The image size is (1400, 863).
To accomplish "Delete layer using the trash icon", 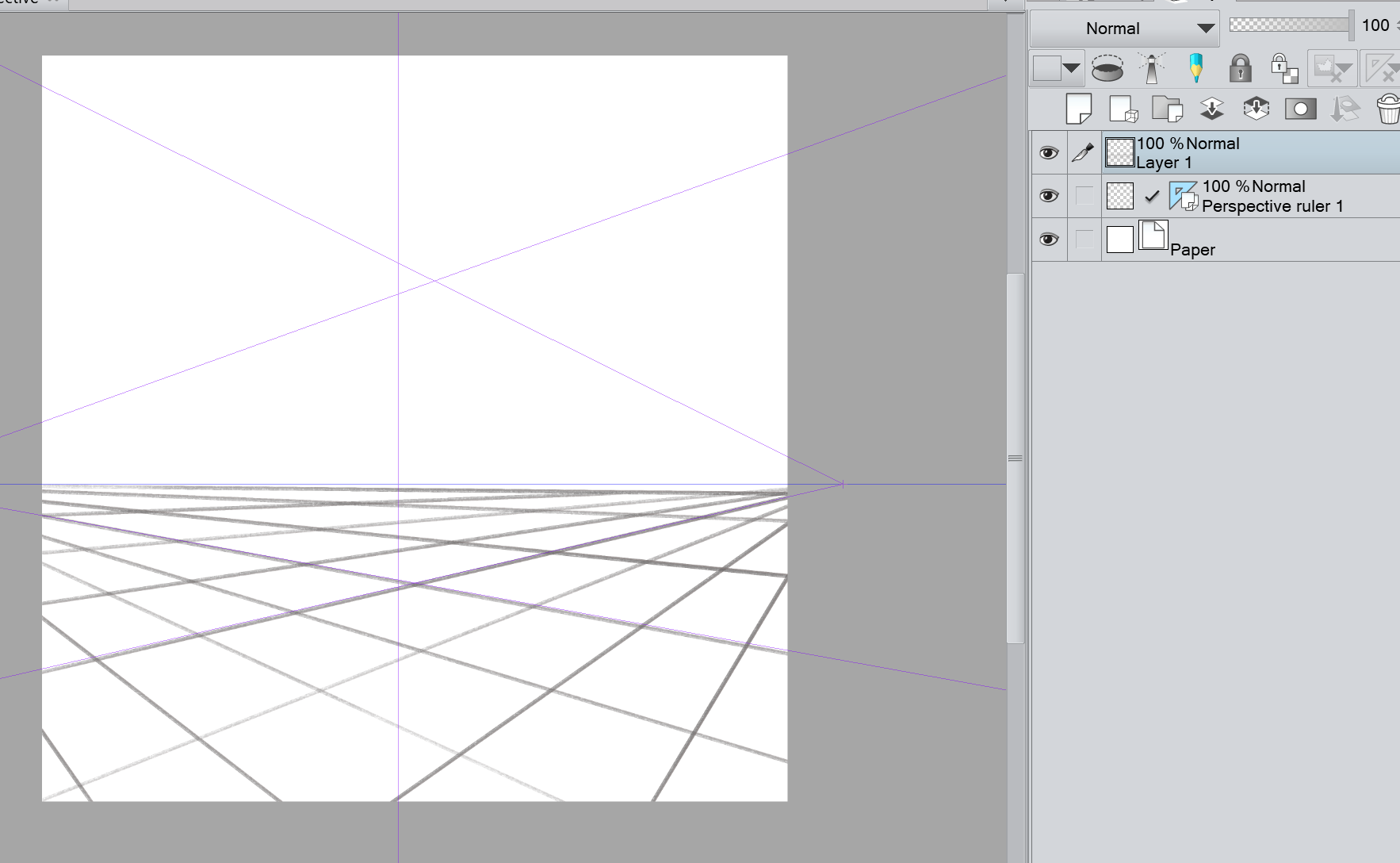I will coord(1389,109).
